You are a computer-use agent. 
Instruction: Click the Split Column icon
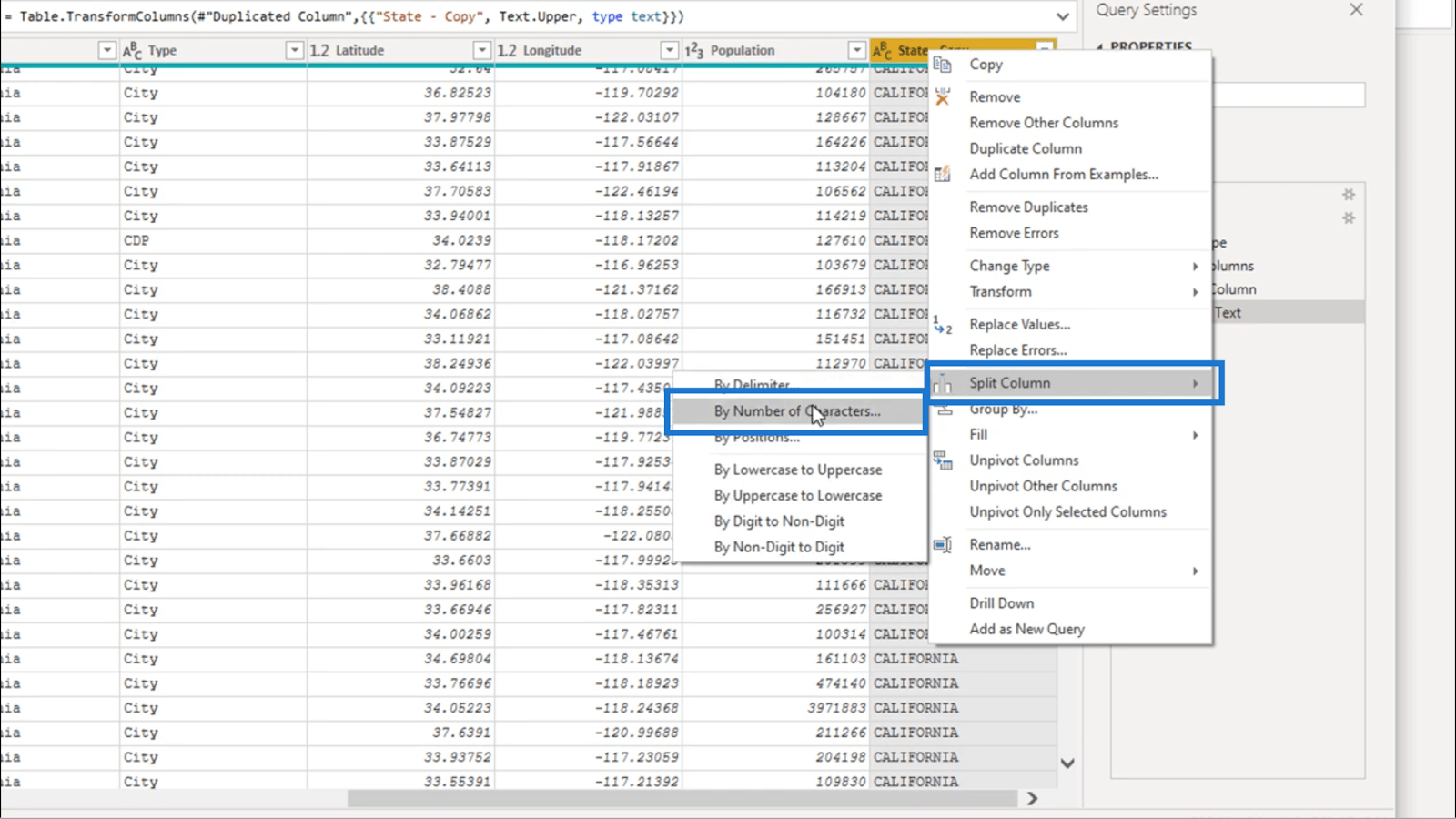click(943, 385)
